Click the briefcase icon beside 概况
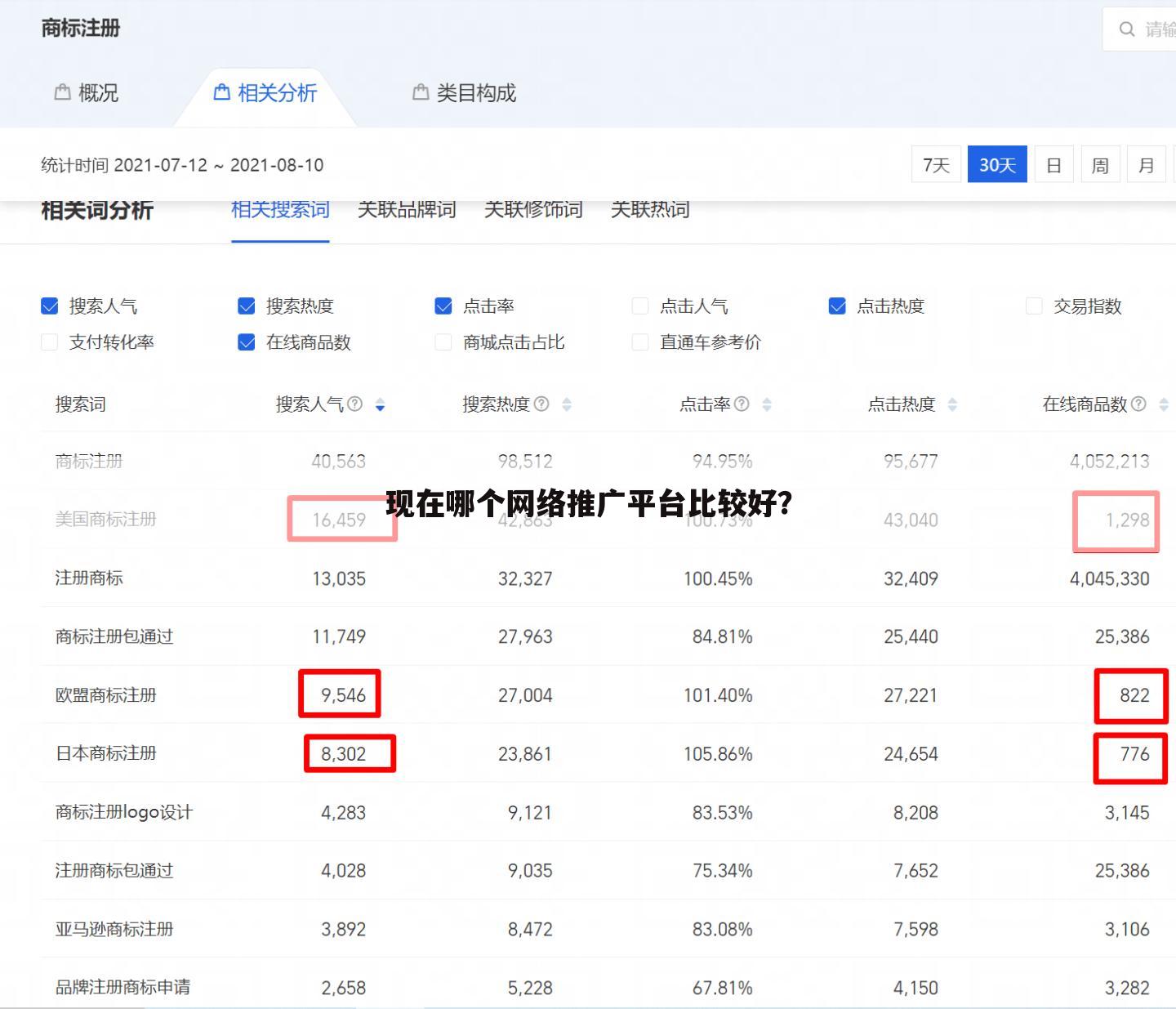1176x1009 pixels. pyautogui.click(x=62, y=92)
